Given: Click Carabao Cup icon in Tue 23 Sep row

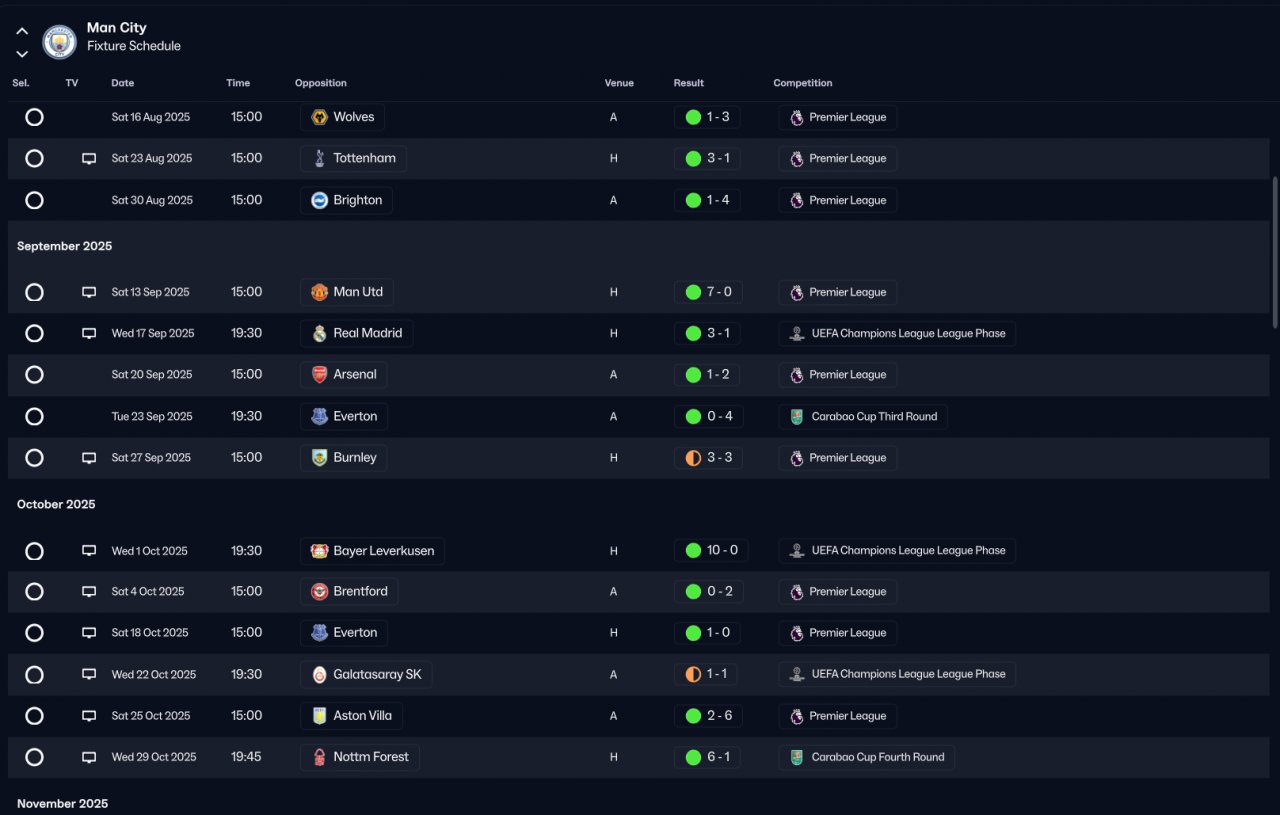Looking at the screenshot, I should coord(797,417).
